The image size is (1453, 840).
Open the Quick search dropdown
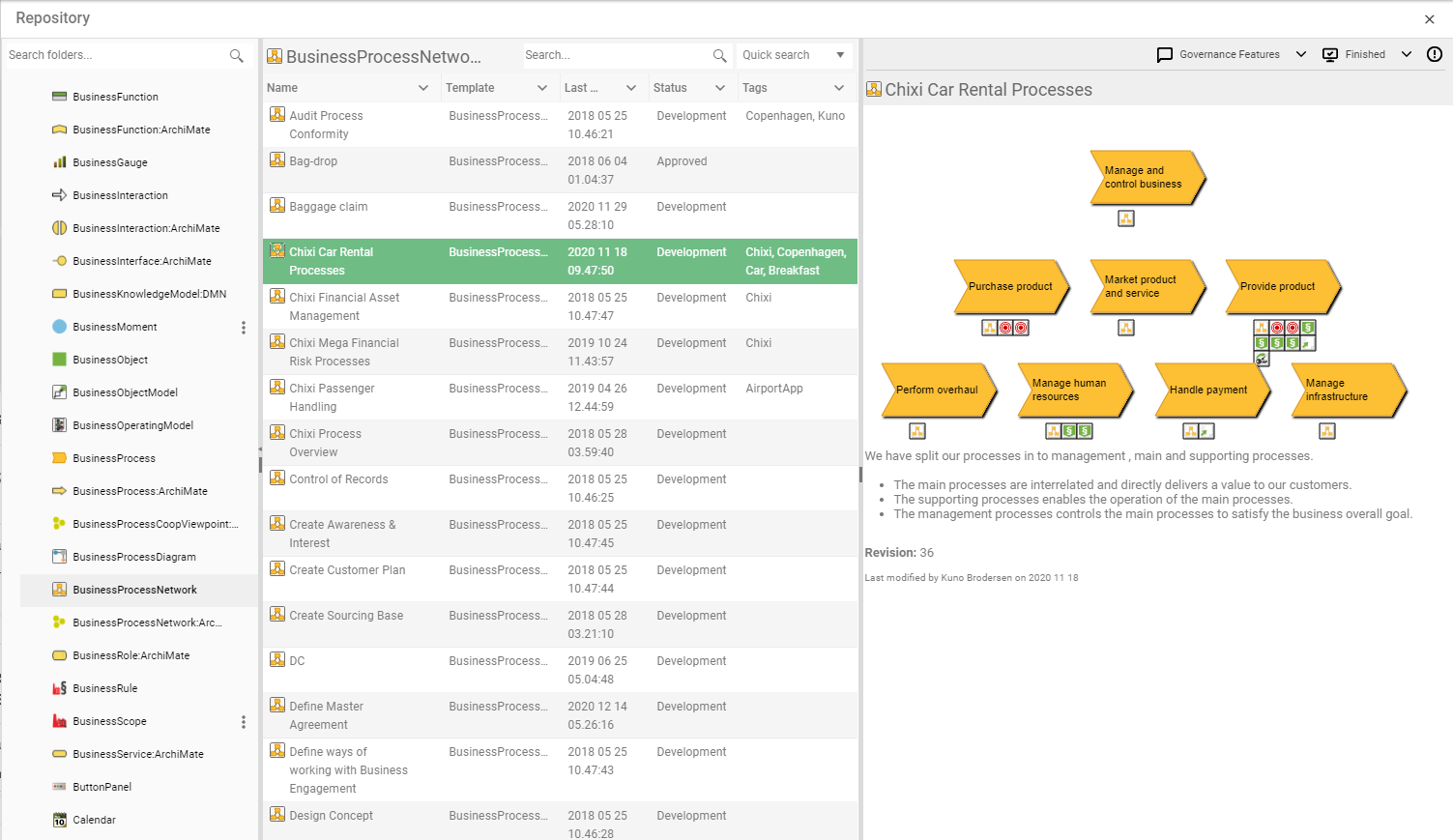pos(840,55)
